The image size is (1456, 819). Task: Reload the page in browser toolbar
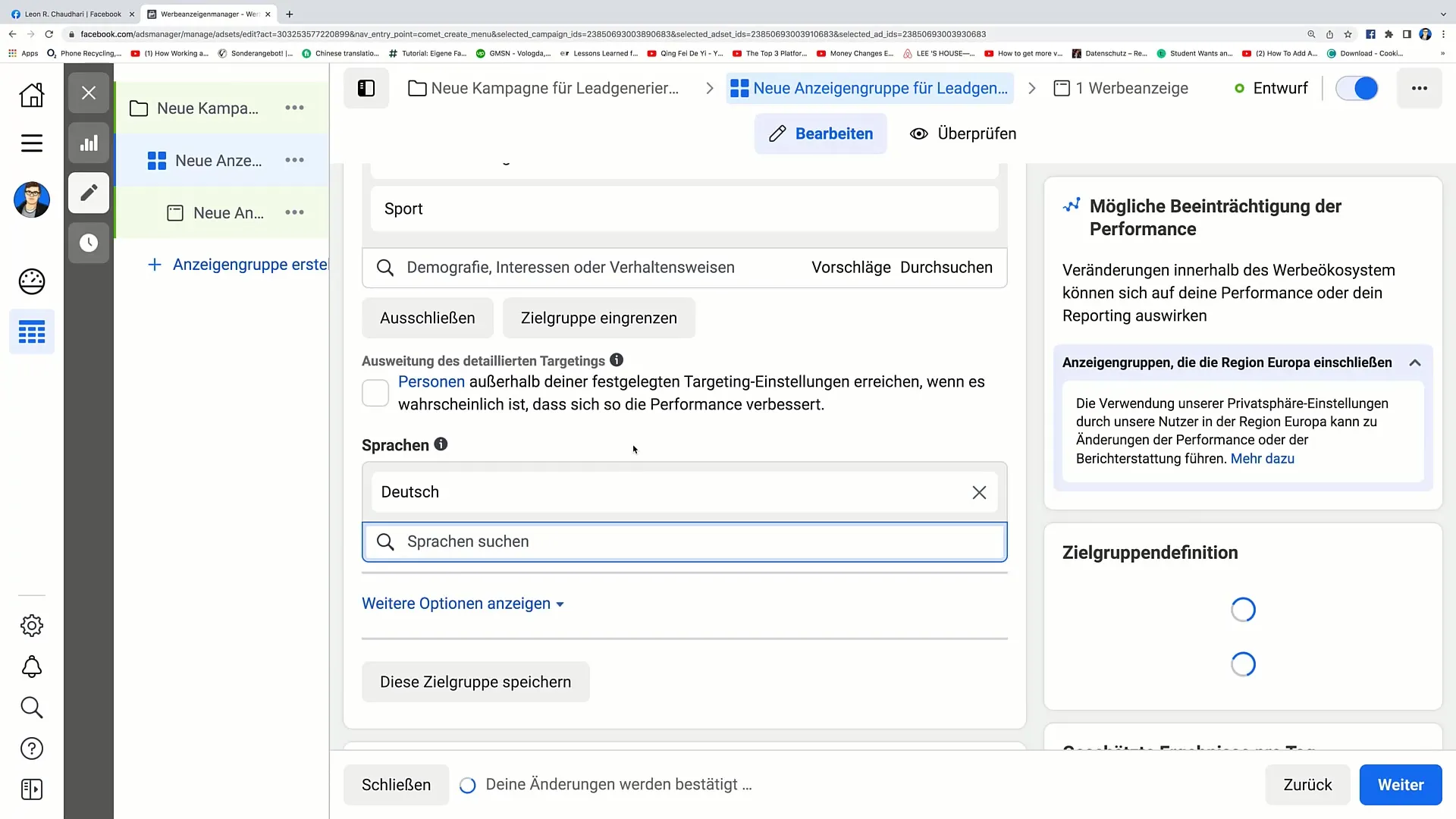(x=49, y=34)
